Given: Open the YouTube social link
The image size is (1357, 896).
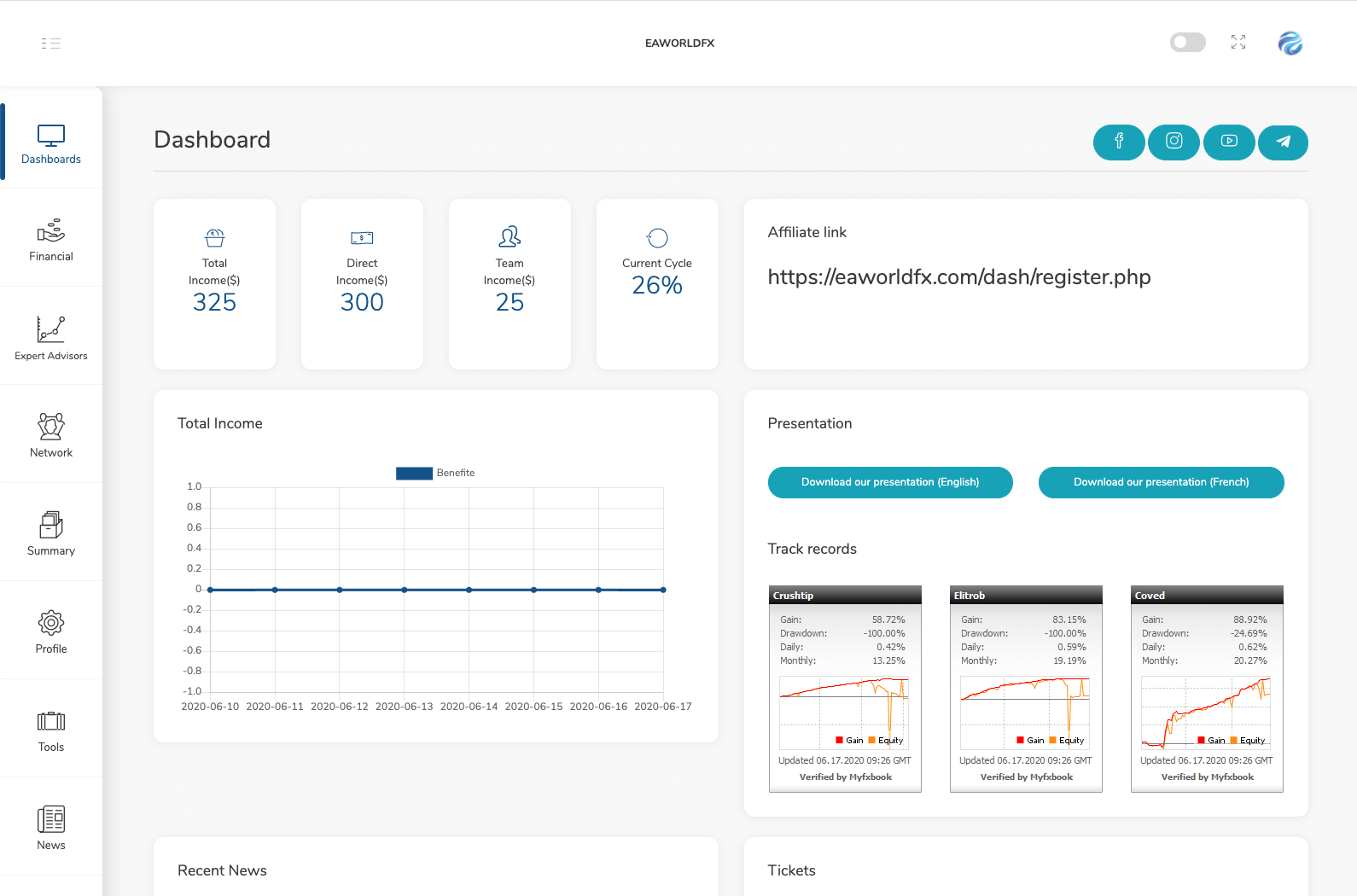Looking at the screenshot, I should point(1229,142).
